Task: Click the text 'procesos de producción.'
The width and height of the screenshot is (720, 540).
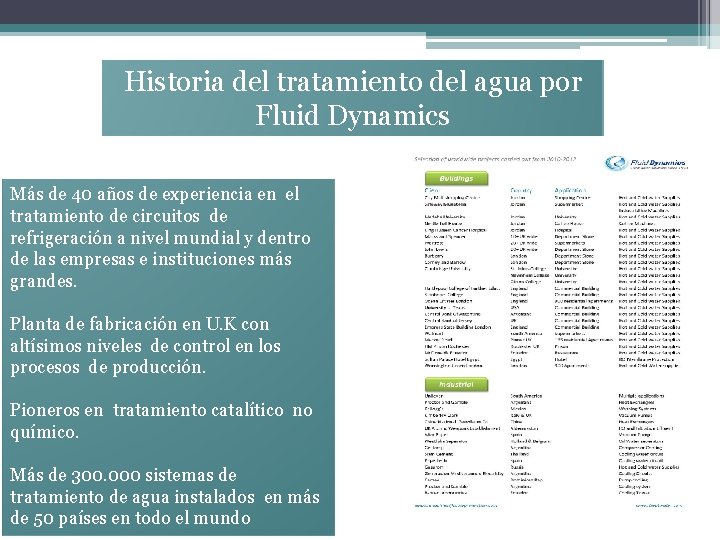Action: 108,367
